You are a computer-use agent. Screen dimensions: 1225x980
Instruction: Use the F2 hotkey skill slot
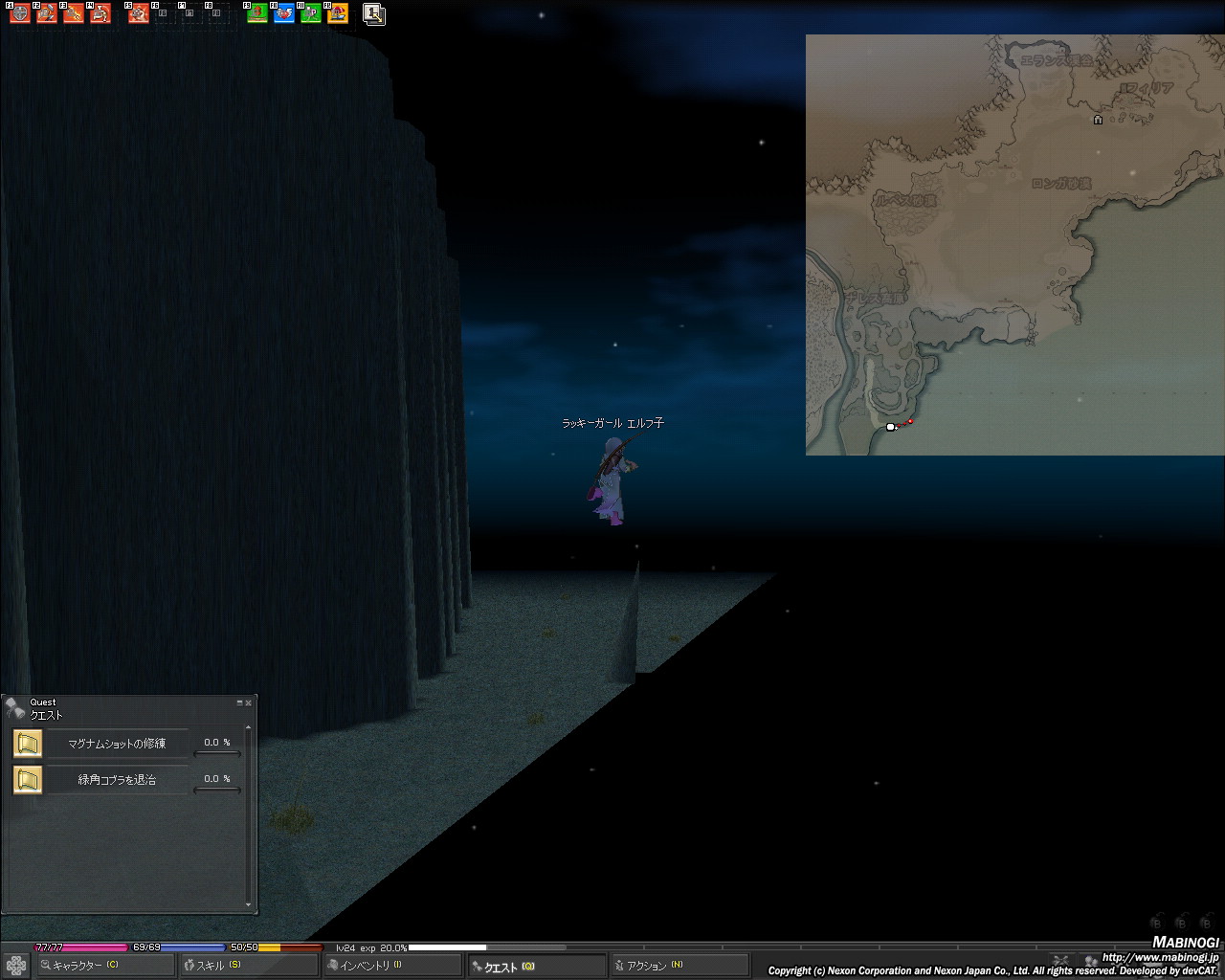47,14
